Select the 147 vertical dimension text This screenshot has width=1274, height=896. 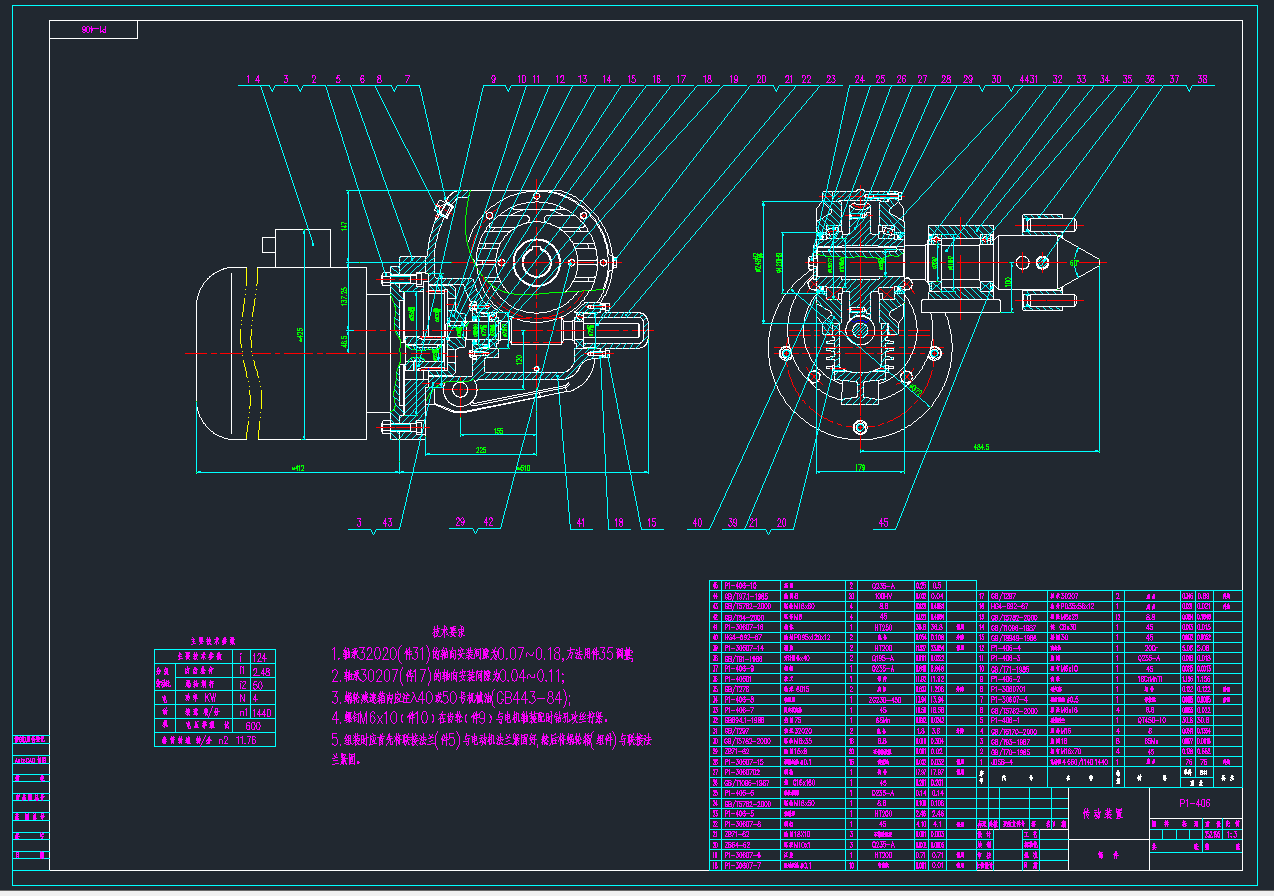click(x=343, y=227)
